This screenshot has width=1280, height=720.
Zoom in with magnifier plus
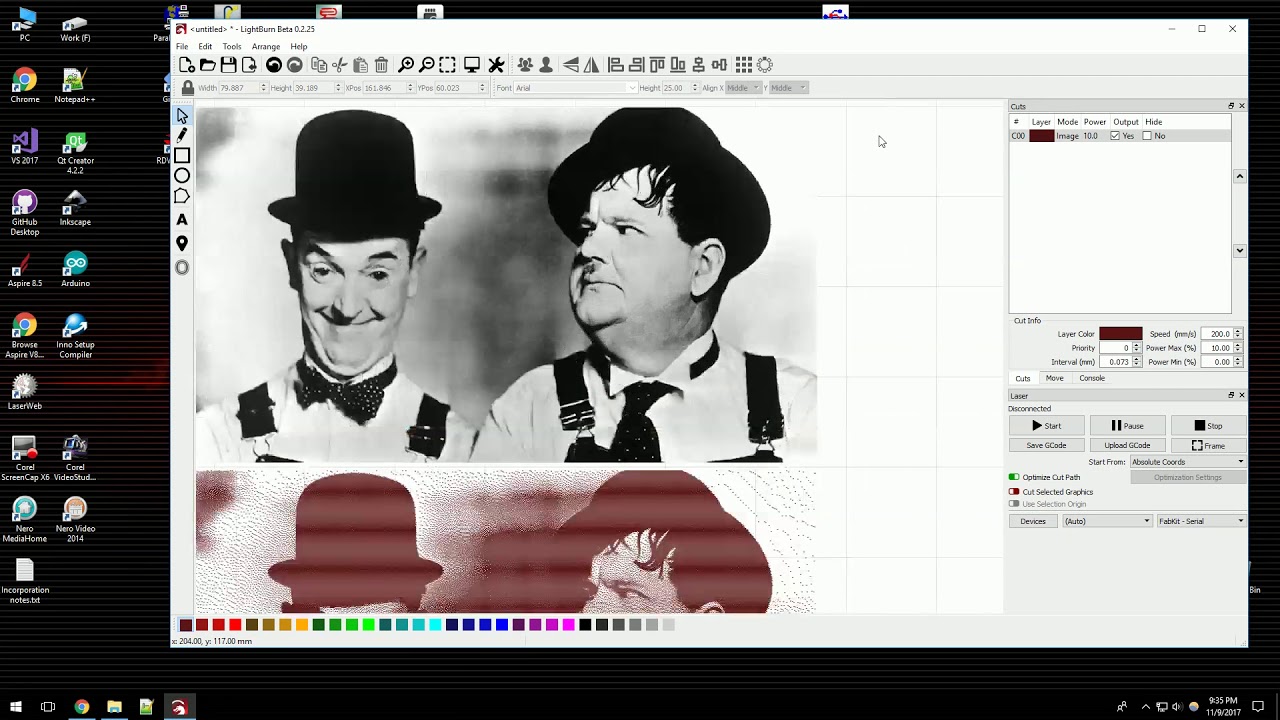(x=406, y=65)
